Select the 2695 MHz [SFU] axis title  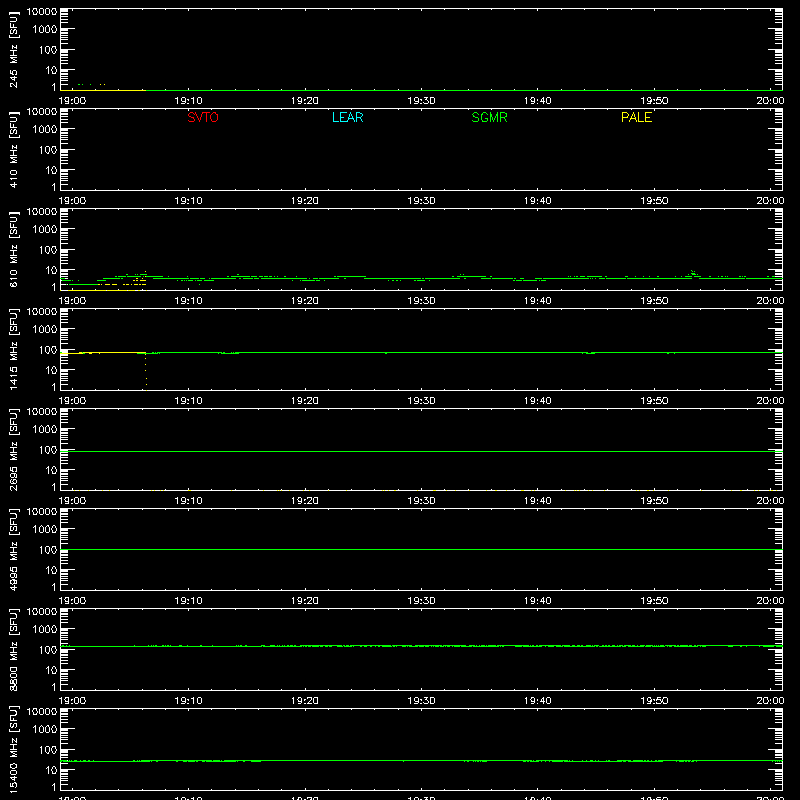click(x=13, y=450)
